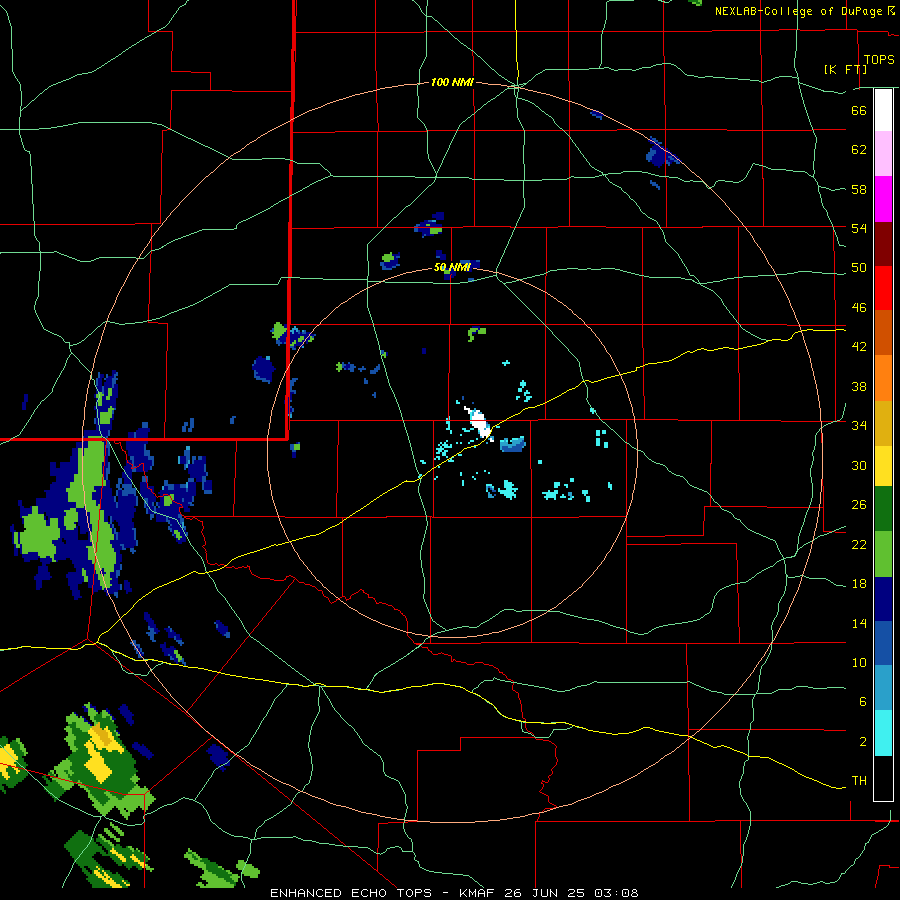Click the 38 legend value

pos(859,386)
